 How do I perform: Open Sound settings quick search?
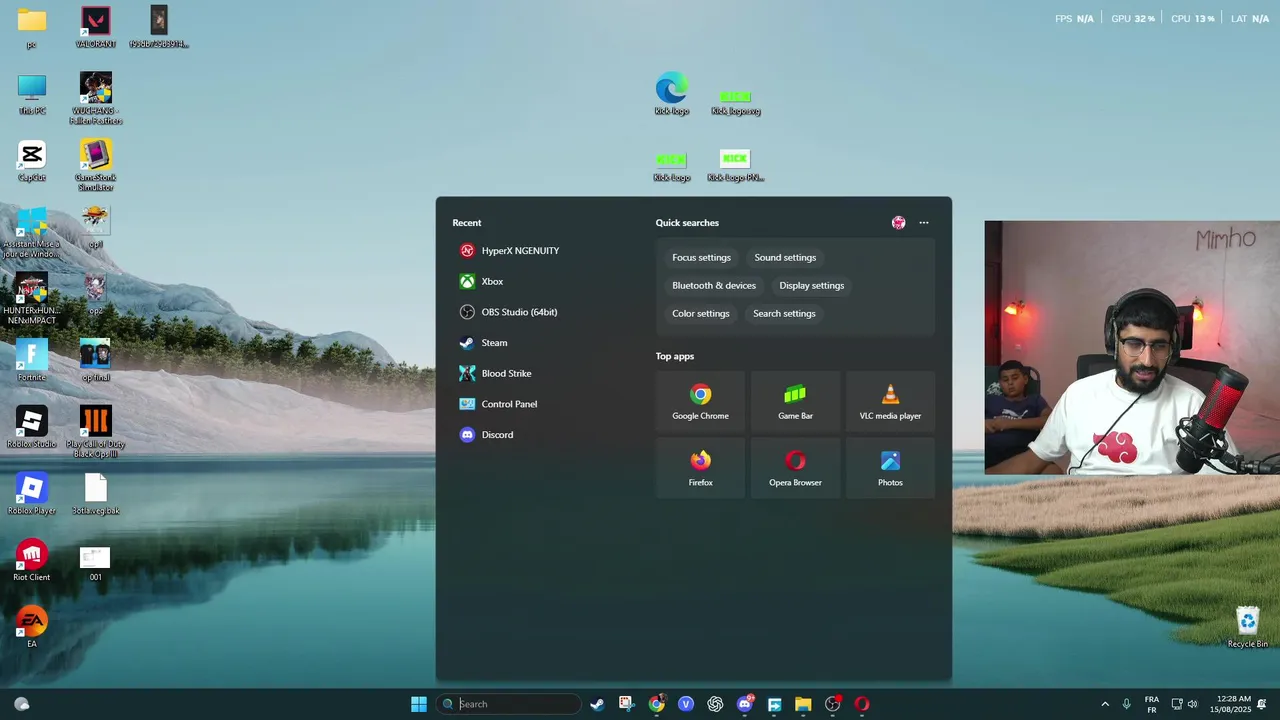click(785, 258)
